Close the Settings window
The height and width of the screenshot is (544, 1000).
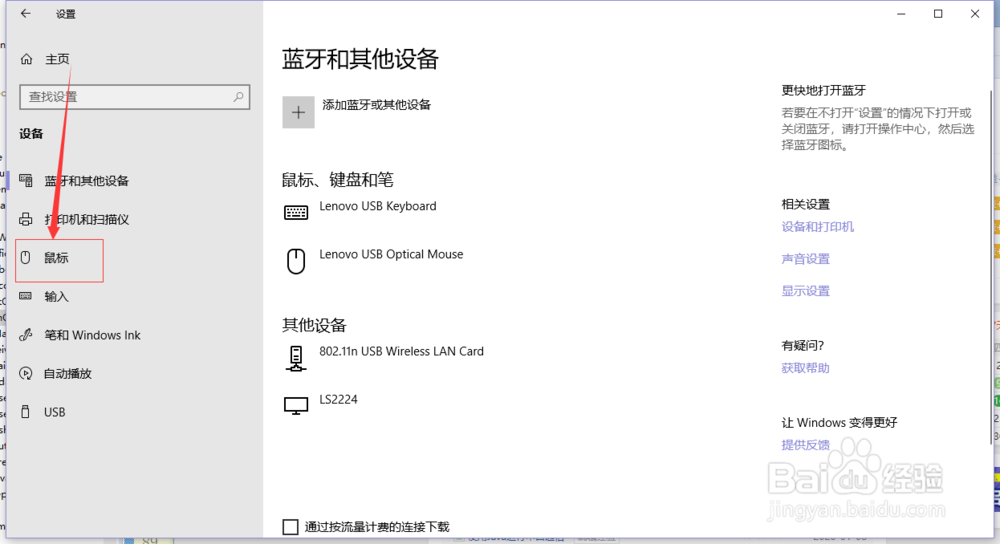(975, 14)
